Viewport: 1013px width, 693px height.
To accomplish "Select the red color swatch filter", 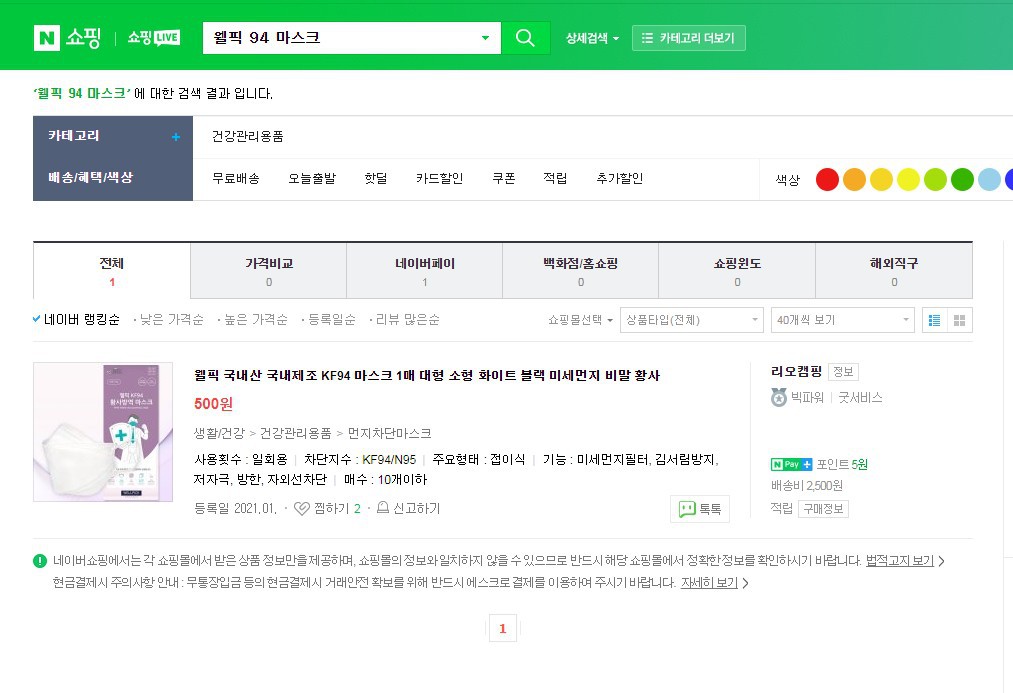I will [828, 179].
